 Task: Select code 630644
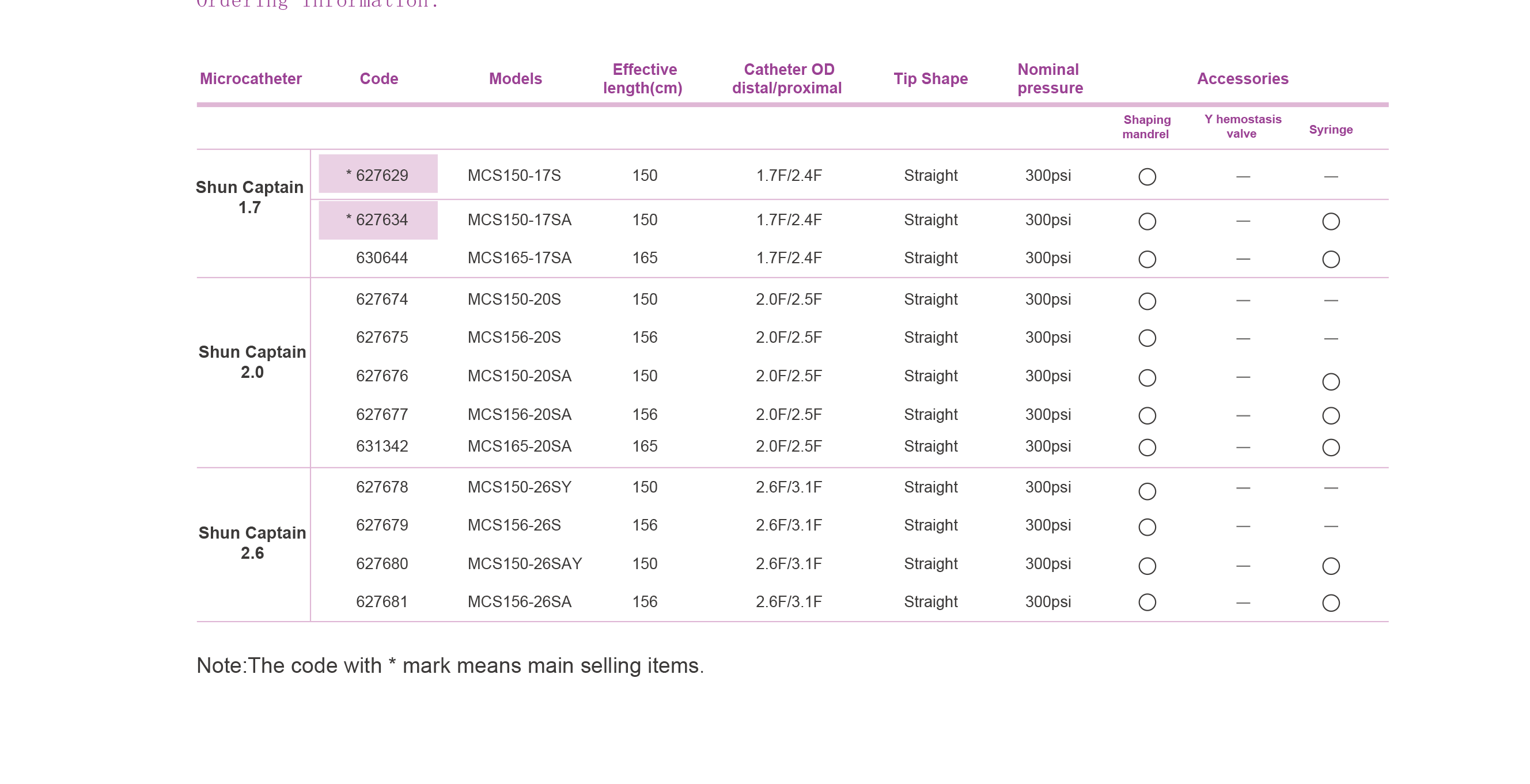click(x=382, y=257)
